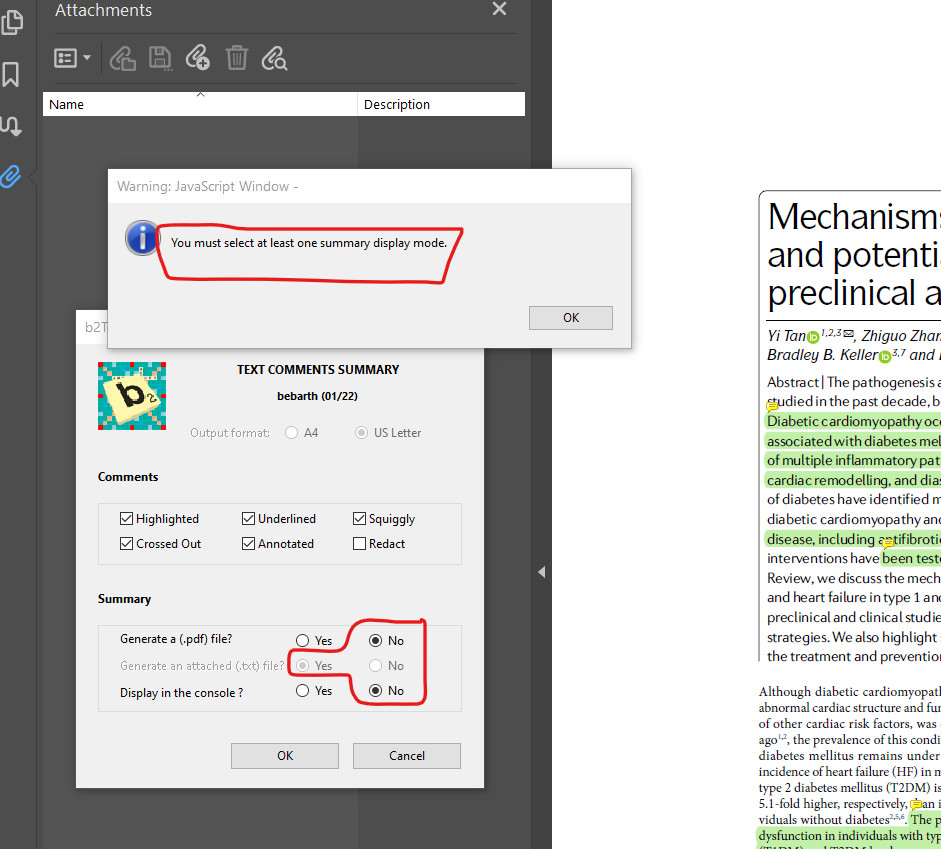Add a new attachment
This screenshot has height=849, width=941.
pos(197,58)
